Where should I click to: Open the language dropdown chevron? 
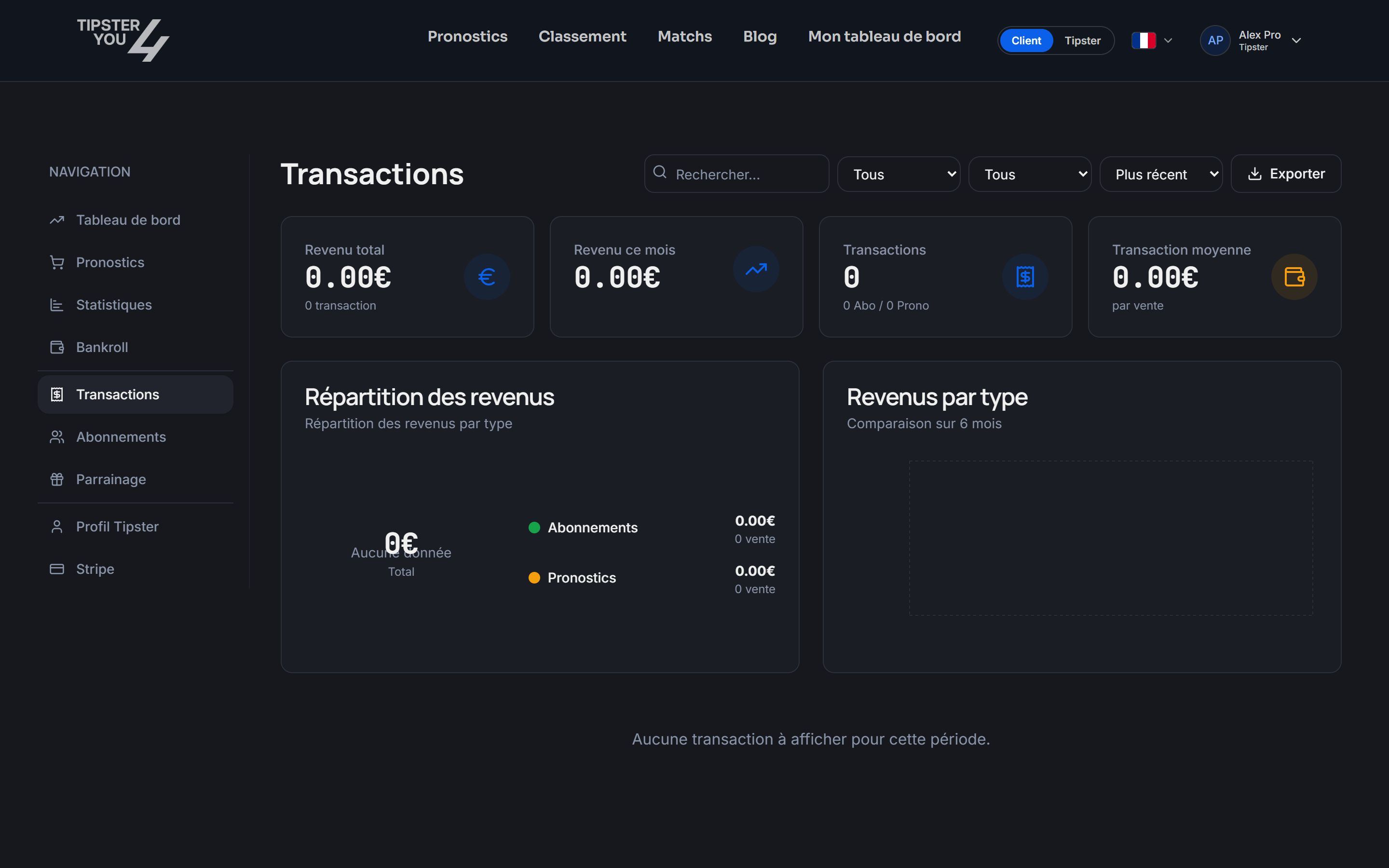(1168, 41)
